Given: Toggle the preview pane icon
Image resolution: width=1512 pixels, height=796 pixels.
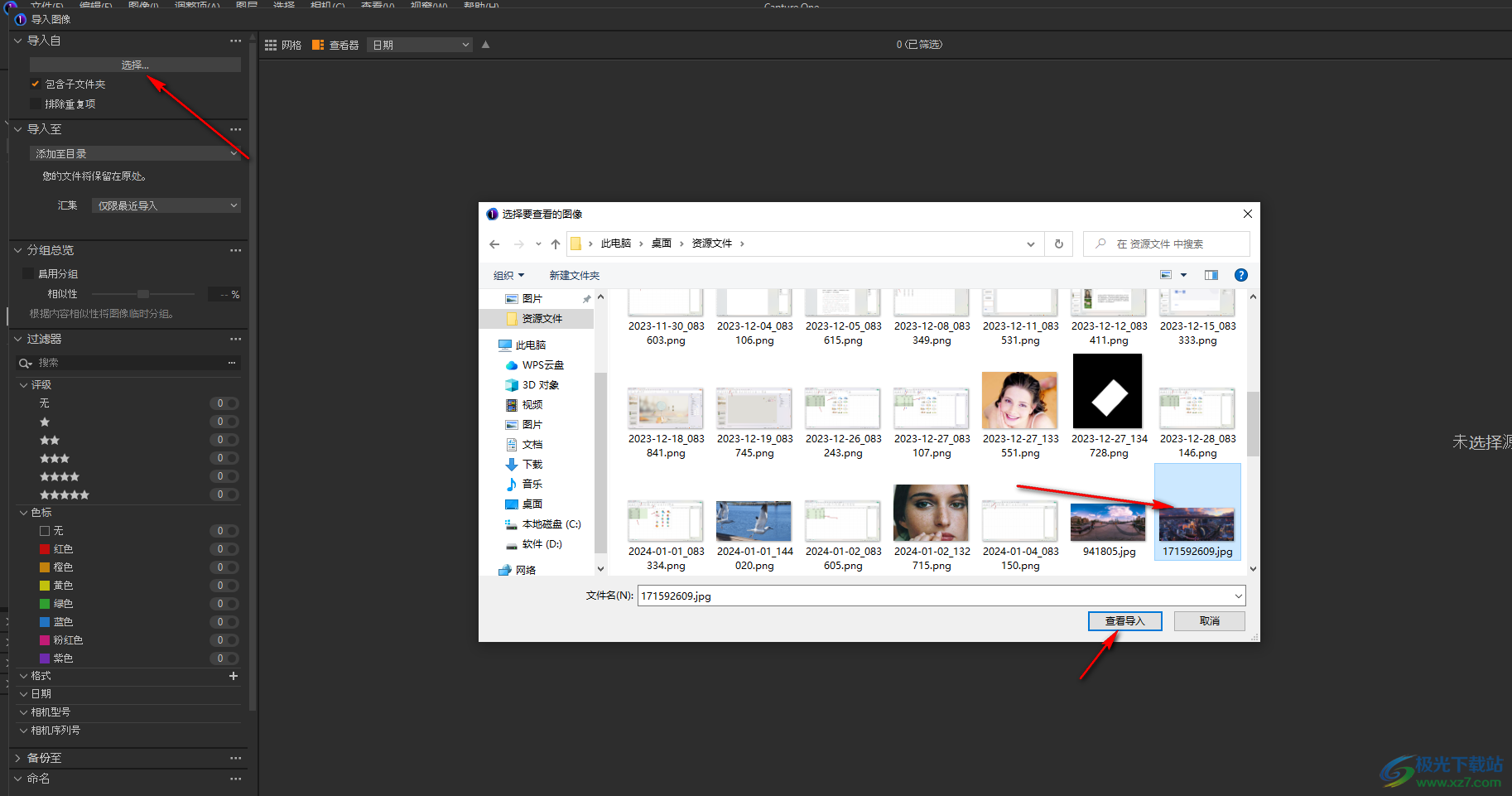Looking at the screenshot, I should (x=1211, y=275).
